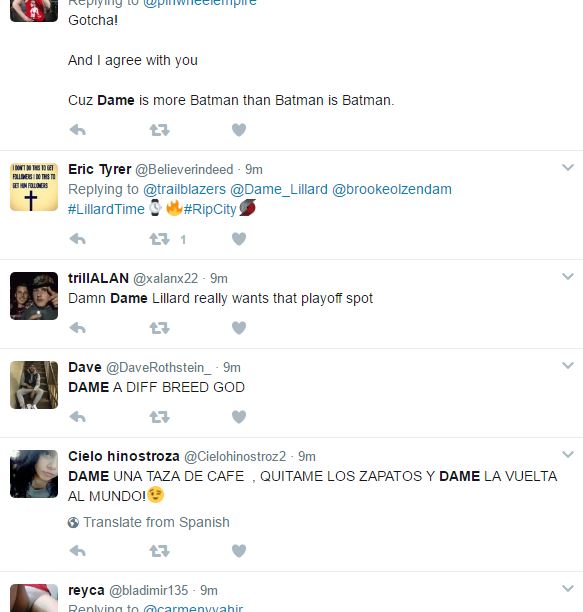
Task: Open more options on Eric Tyrer's tweet
Action: pos(568,167)
